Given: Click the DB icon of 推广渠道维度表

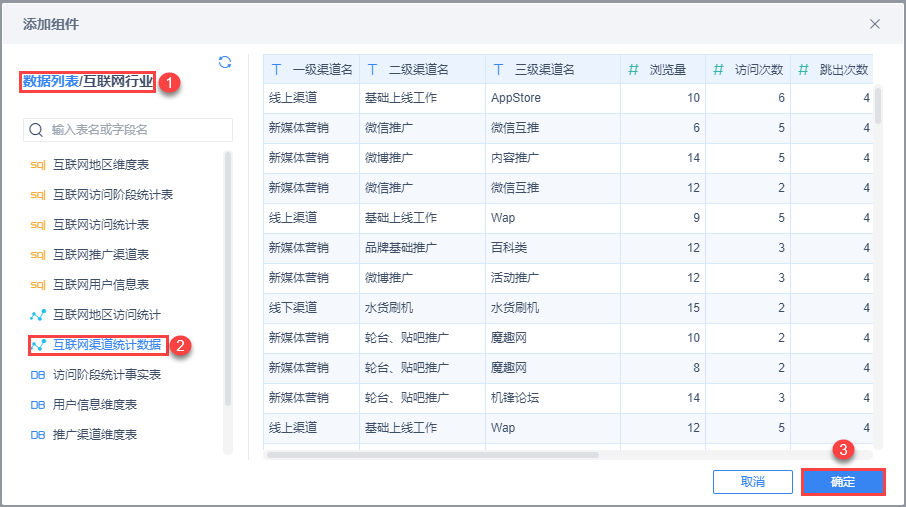Looking at the screenshot, I should click(38, 435).
